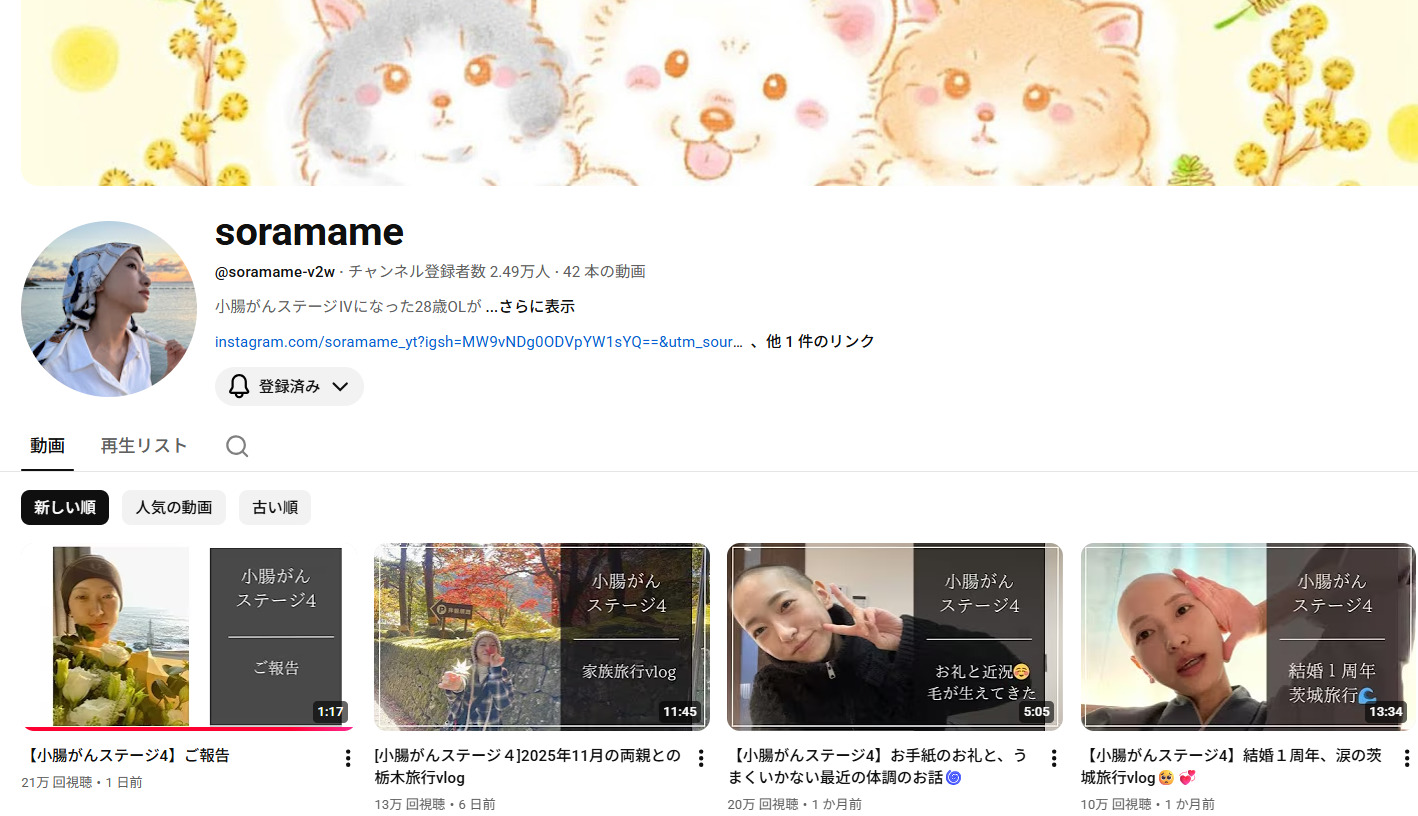Show 他 1 件のリンク additional links

(x=820, y=341)
